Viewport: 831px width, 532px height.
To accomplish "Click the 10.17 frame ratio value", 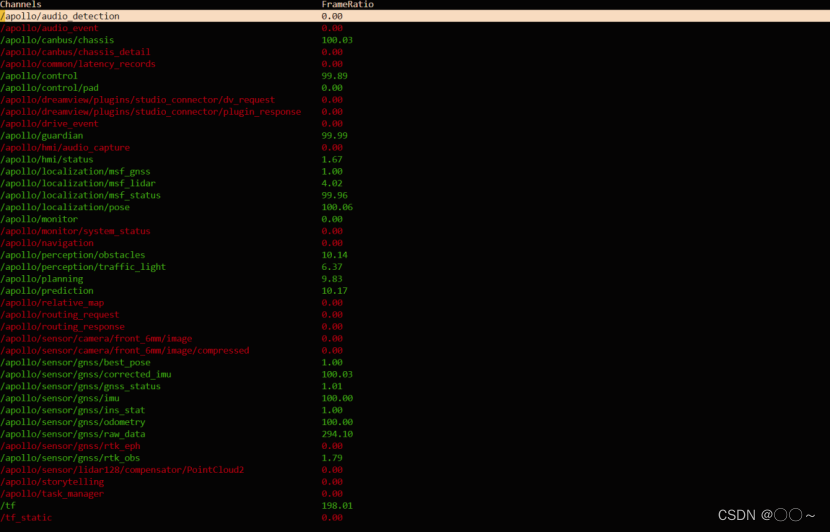I will tap(334, 290).
